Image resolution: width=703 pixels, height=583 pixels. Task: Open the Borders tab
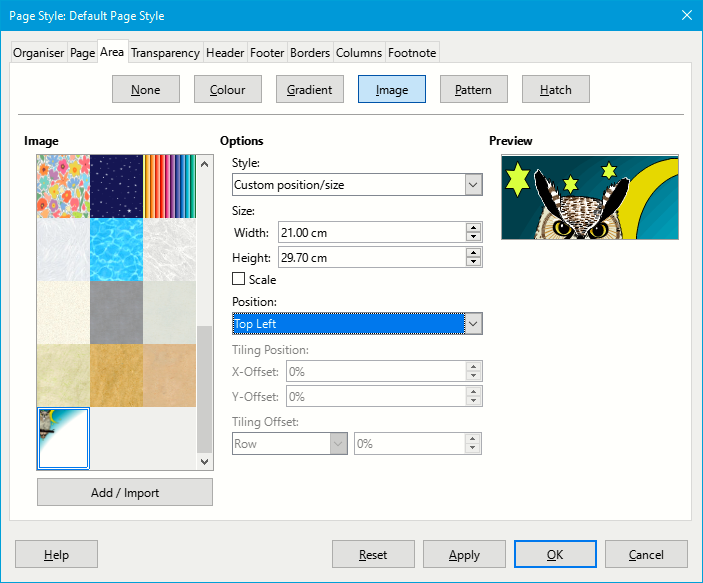tap(309, 53)
